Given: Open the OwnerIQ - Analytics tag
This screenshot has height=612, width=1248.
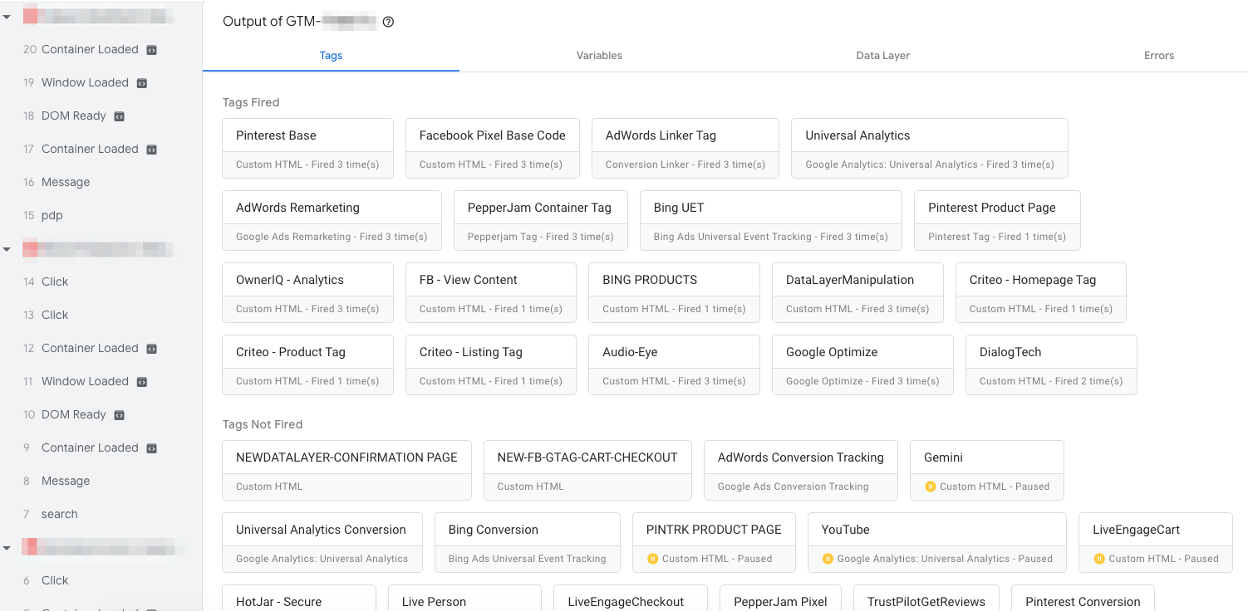Looking at the screenshot, I should tap(308, 293).
